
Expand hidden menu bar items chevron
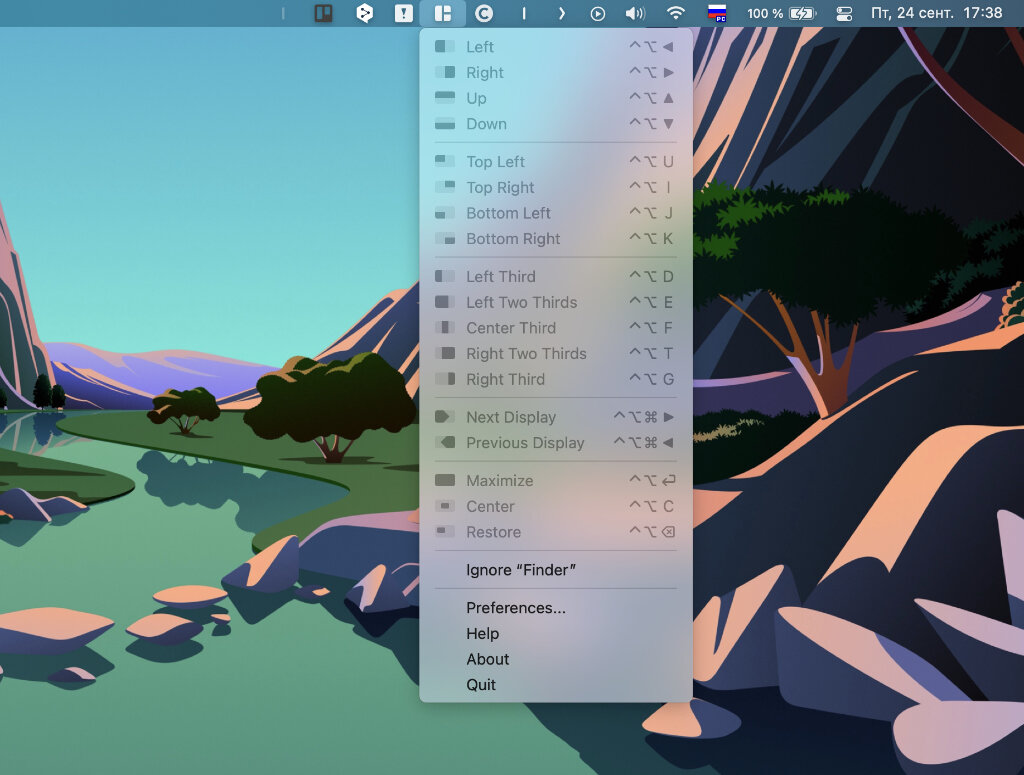(561, 13)
